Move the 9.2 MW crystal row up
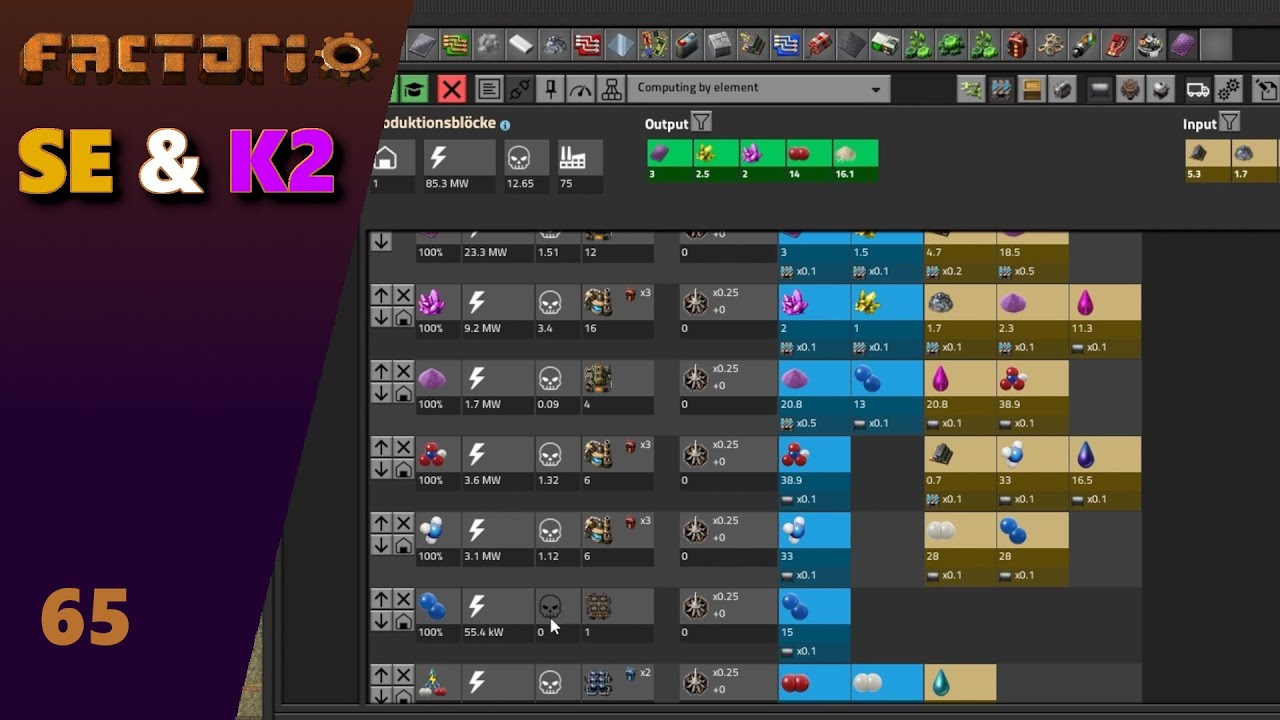The height and width of the screenshot is (720, 1280). [381, 295]
